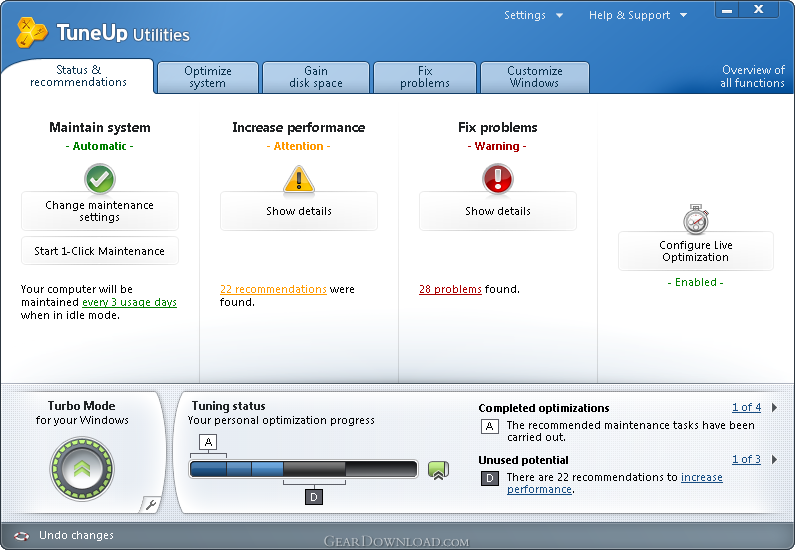Open the 28 problems link

click(x=450, y=289)
